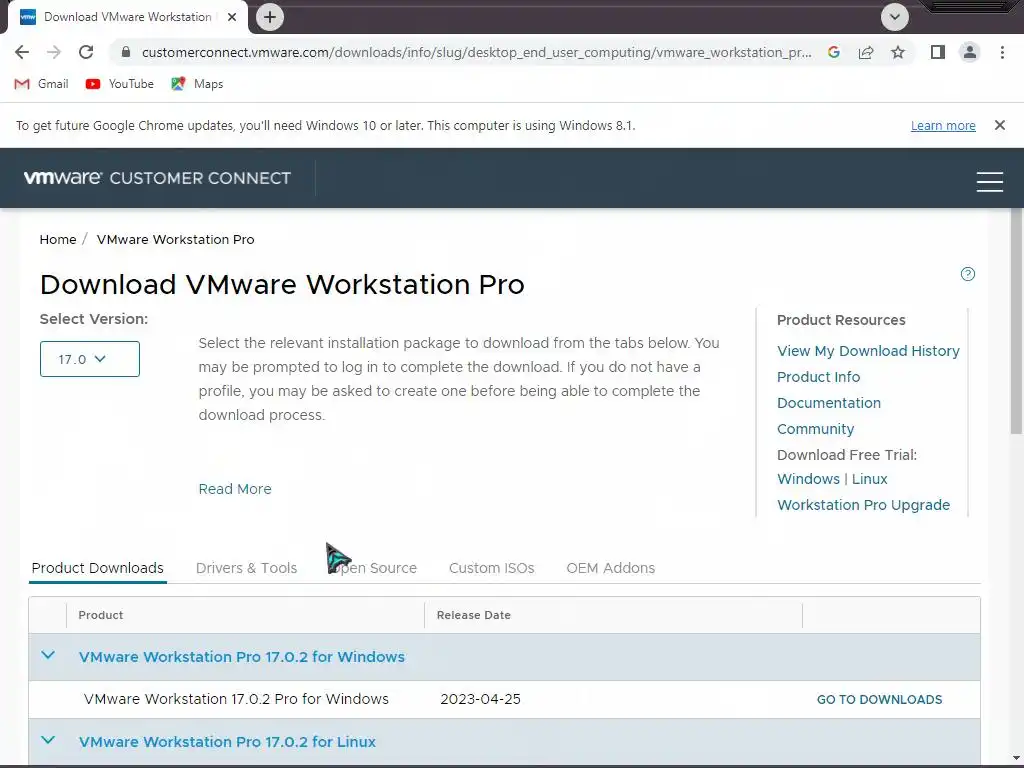
Task: Click VMware Workstation Pro 17.0.2 for Windows heading
Action: point(242,657)
